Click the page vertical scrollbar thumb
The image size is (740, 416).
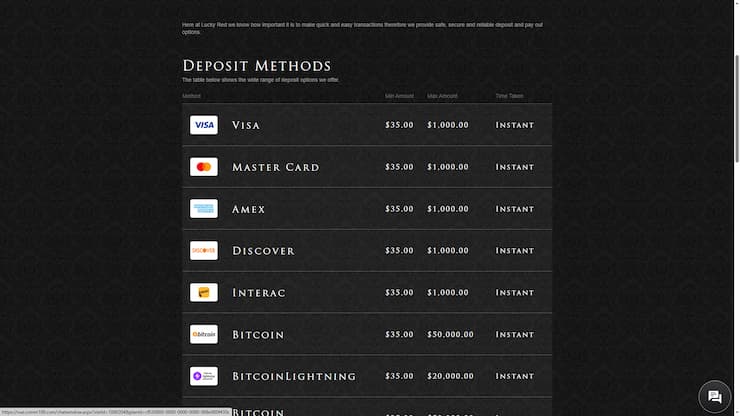(737, 109)
